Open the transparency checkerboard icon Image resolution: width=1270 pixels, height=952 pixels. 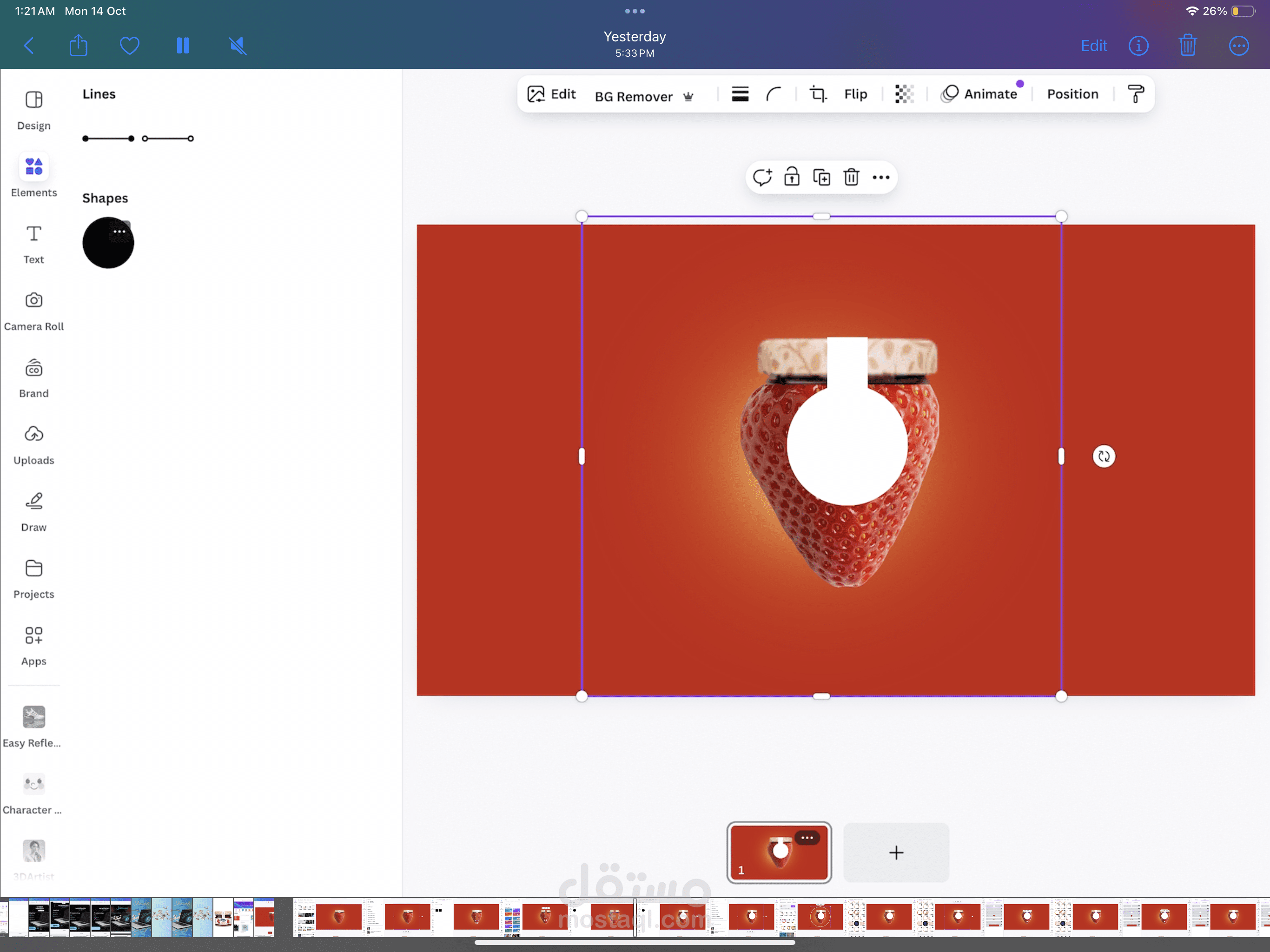pos(904,93)
